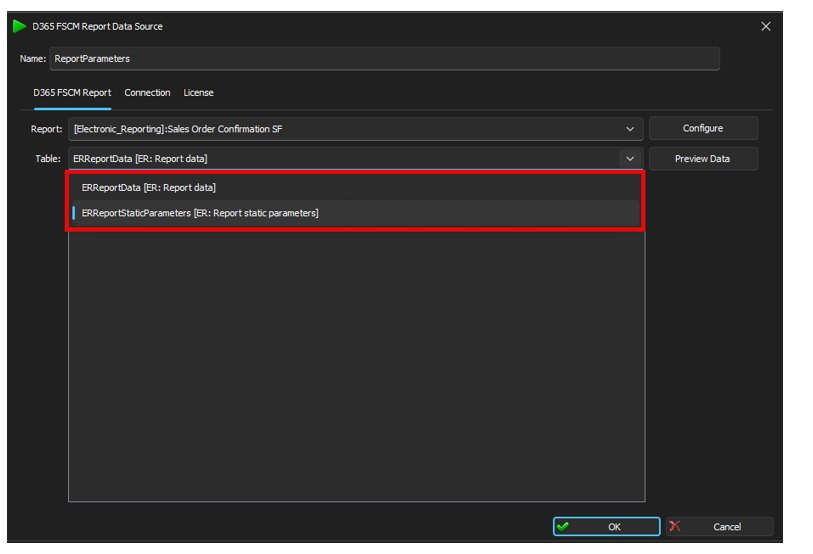Close the D365 FSCM Report Data Source dialog

click(765, 26)
